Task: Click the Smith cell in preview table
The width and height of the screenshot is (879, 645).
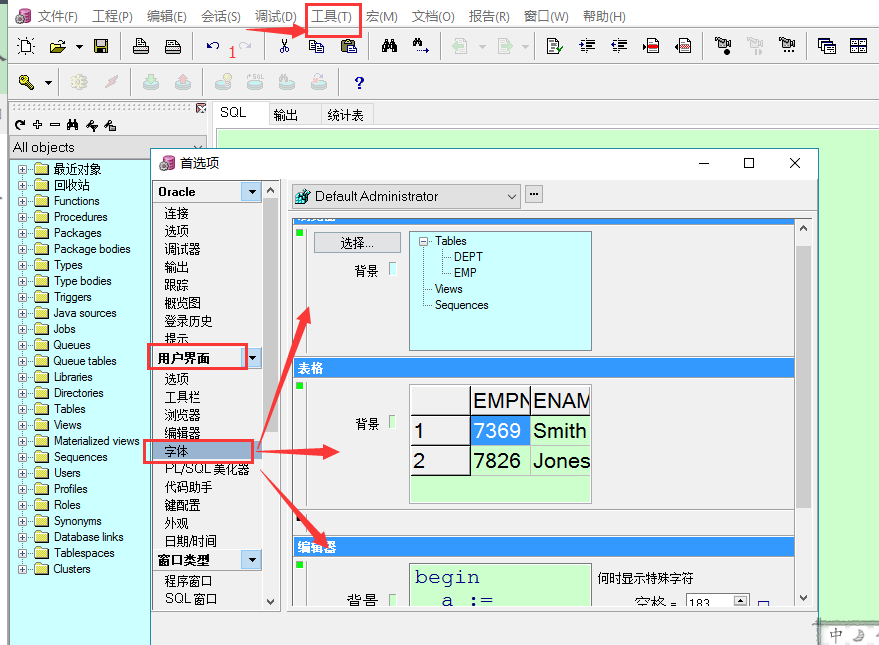Action: coord(560,430)
